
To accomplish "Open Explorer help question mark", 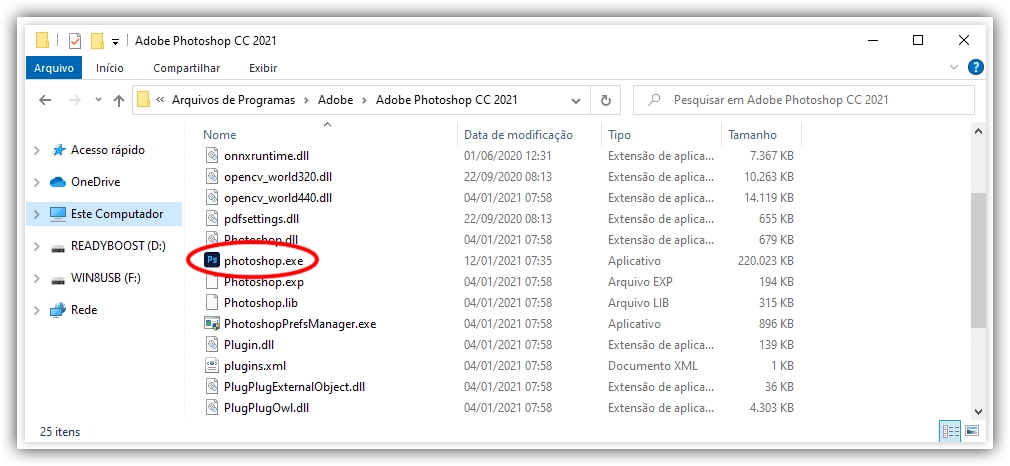I will (977, 66).
